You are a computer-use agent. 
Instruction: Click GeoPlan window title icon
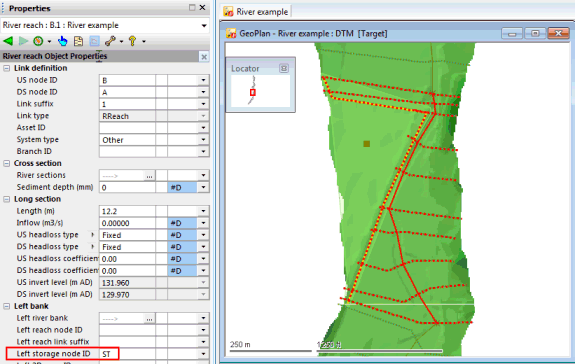231,33
